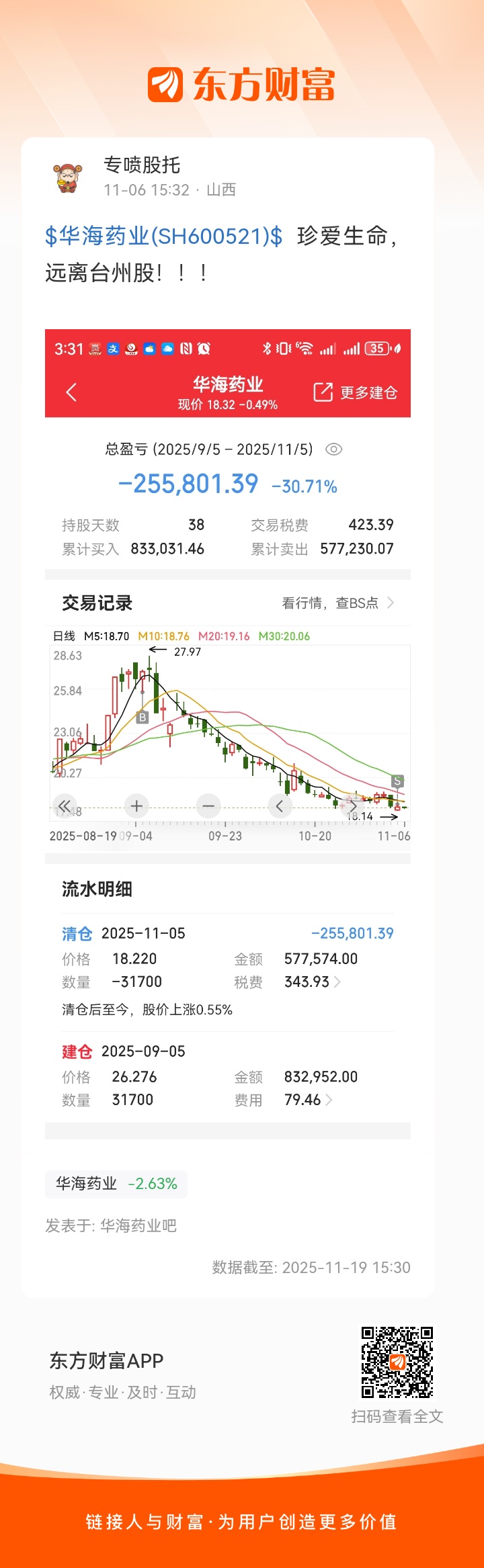484x1568 pixels.
Task: Click the chart zoom-out minus button
Action: tap(208, 805)
